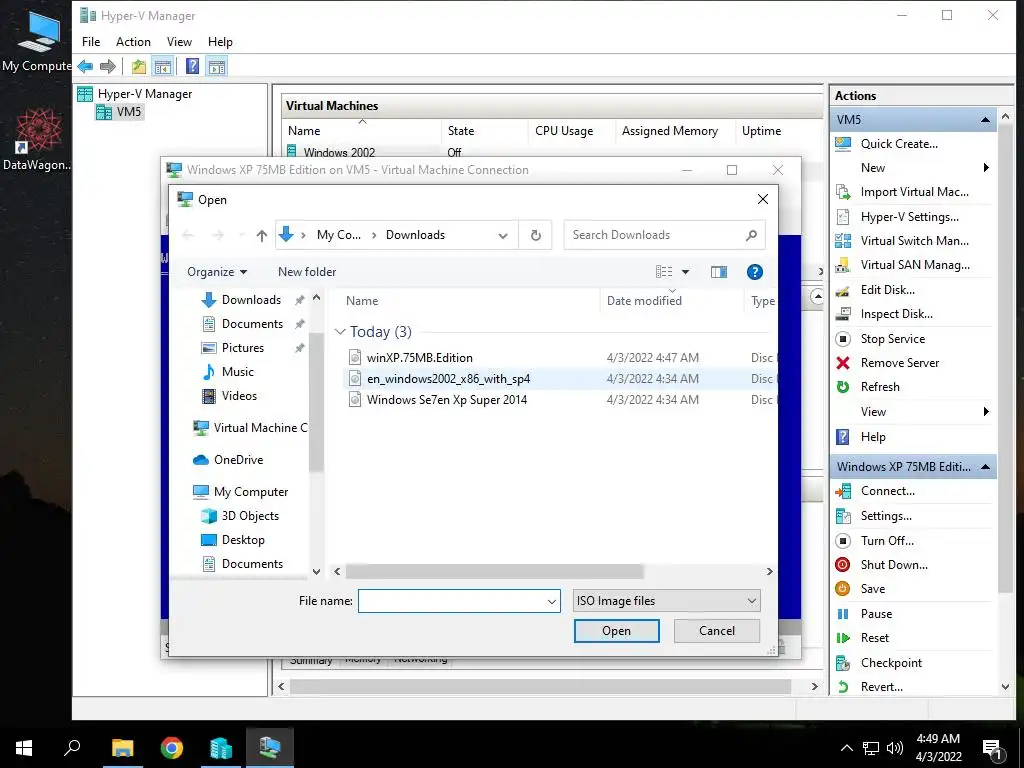Click into the File name input field
The image size is (1024, 768).
[452, 601]
